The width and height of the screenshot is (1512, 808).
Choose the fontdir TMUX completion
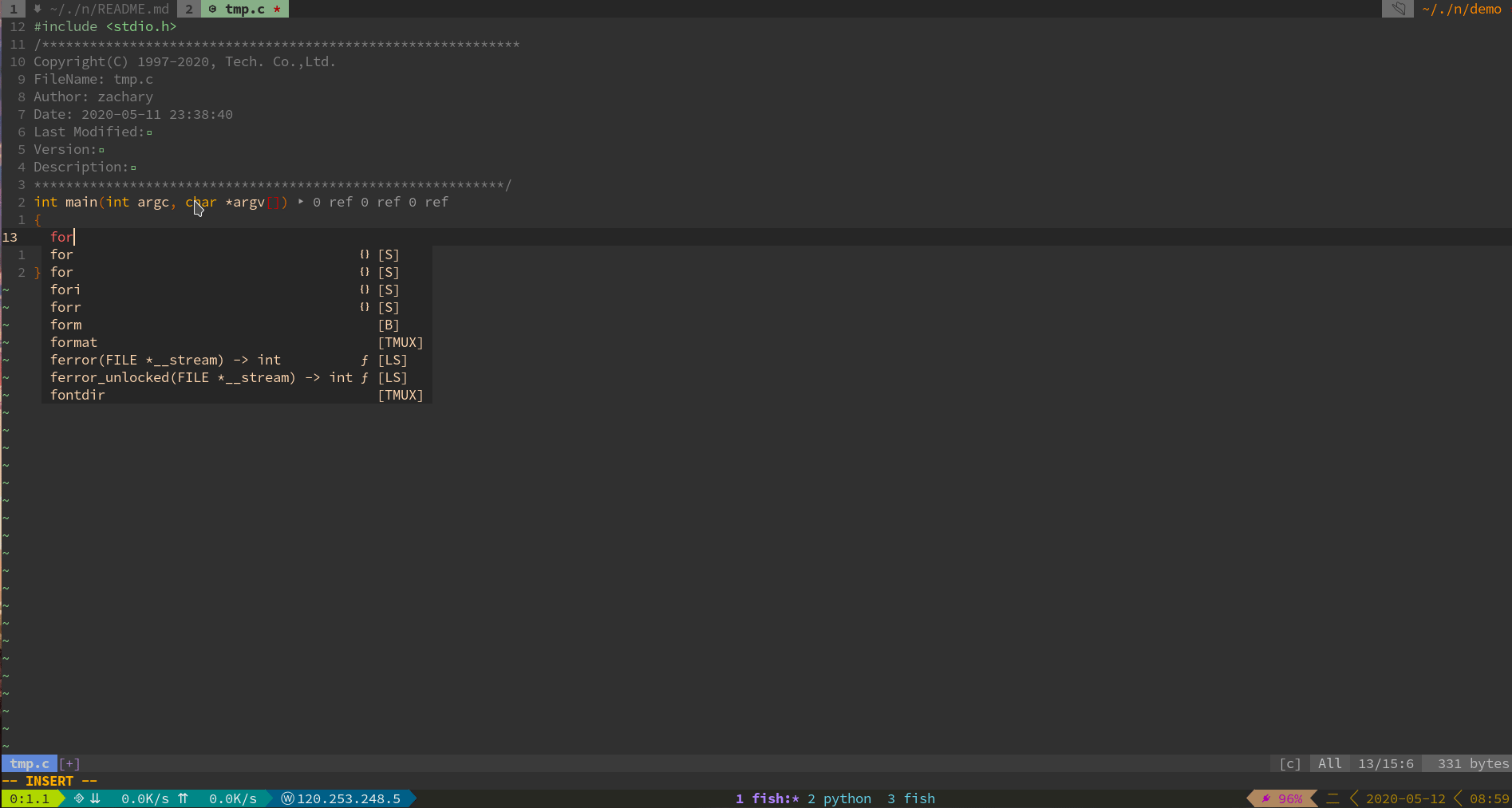coord(236,395)
